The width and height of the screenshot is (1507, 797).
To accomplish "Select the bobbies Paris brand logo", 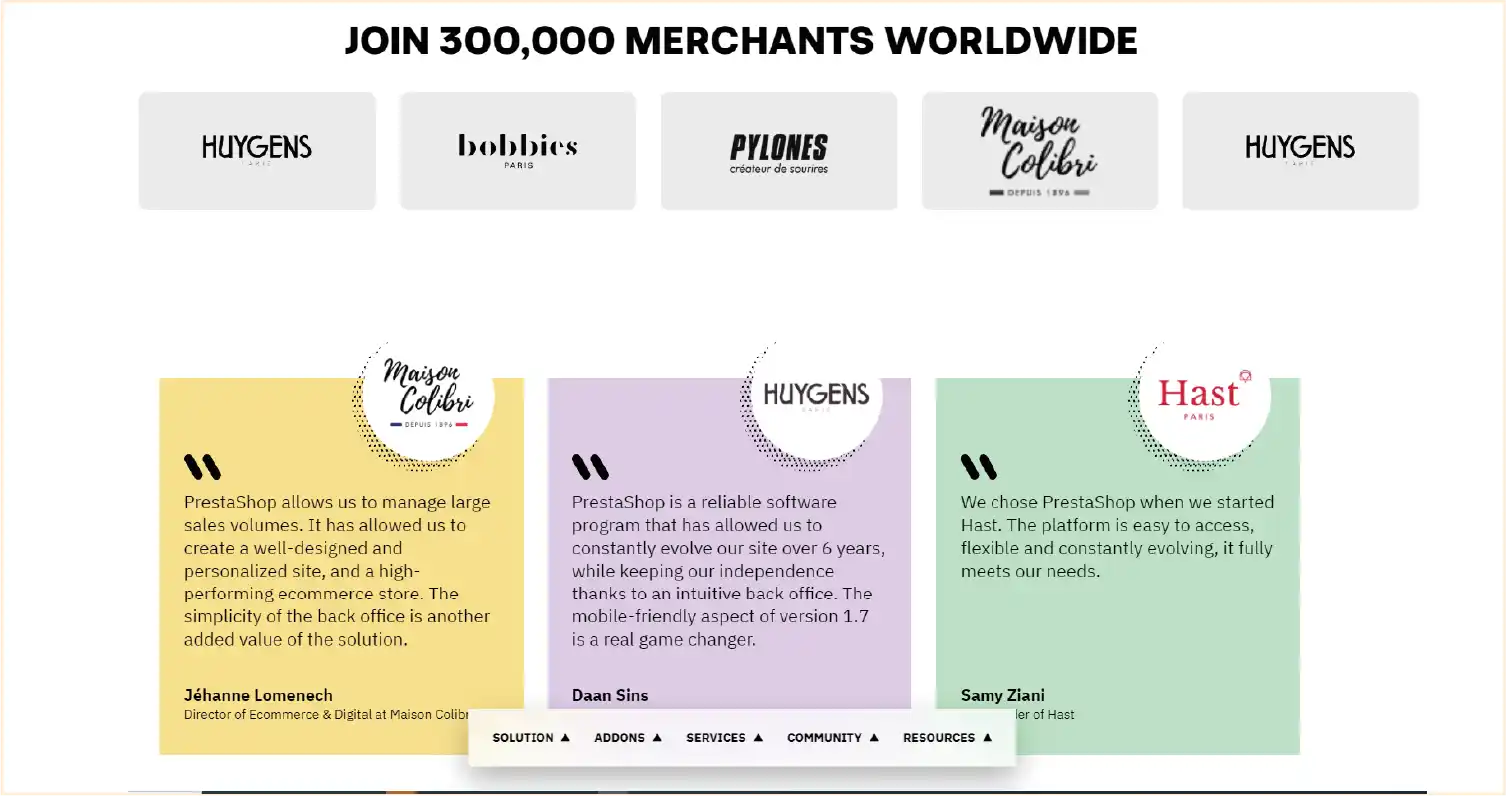I will pyautogui.click(x=517, y=148).
